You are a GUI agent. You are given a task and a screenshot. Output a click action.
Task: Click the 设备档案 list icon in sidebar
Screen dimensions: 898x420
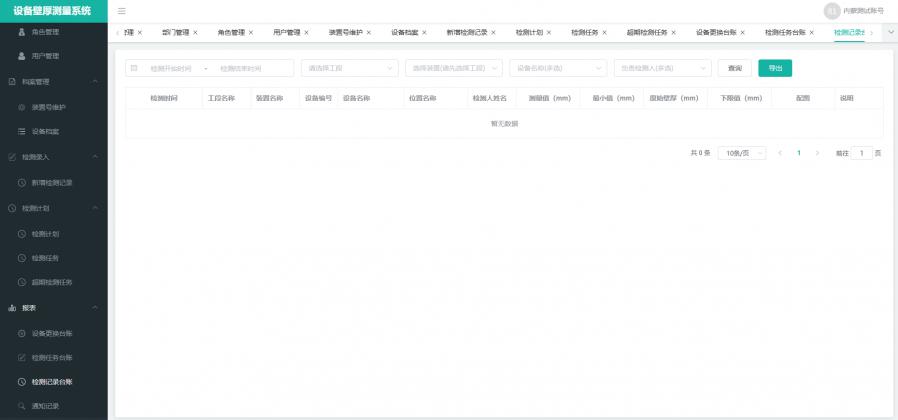click(22, 132)
